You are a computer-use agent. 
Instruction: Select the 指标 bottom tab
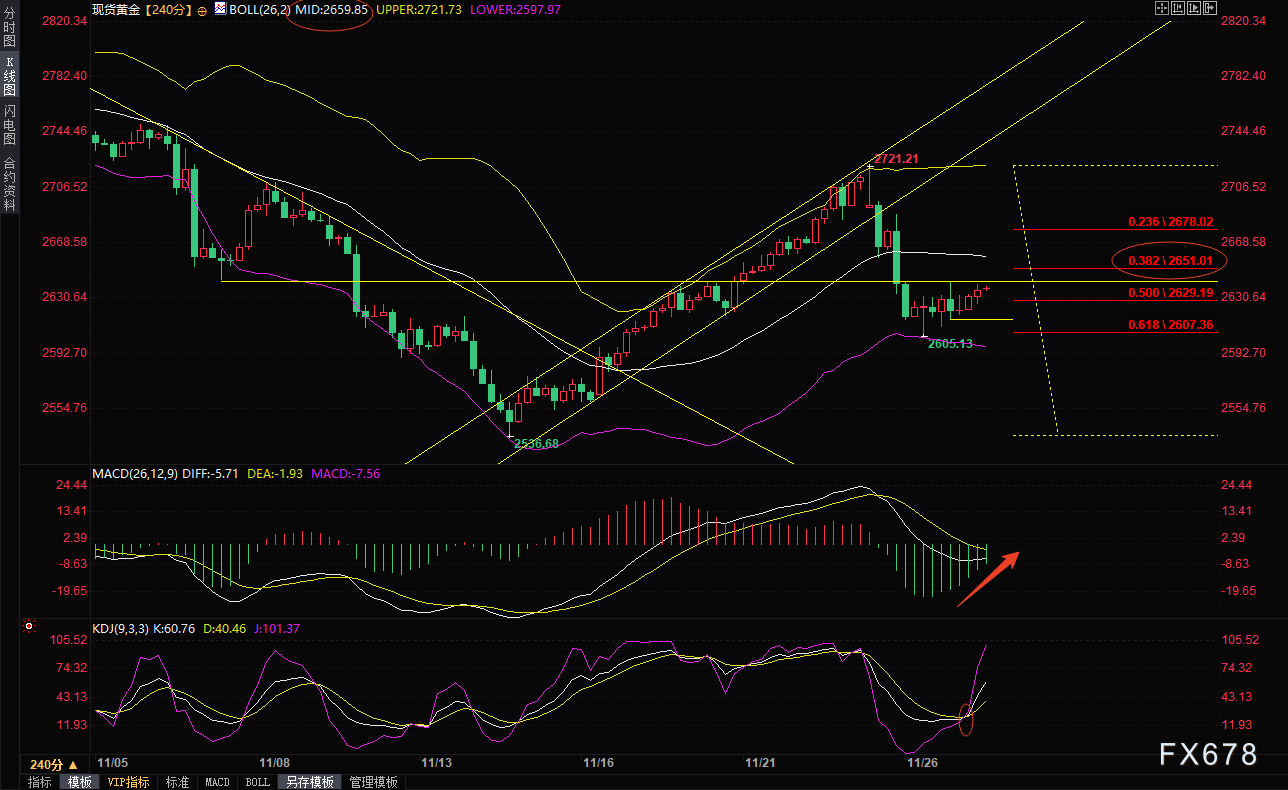pyautogui.click(x=40, y=782)
